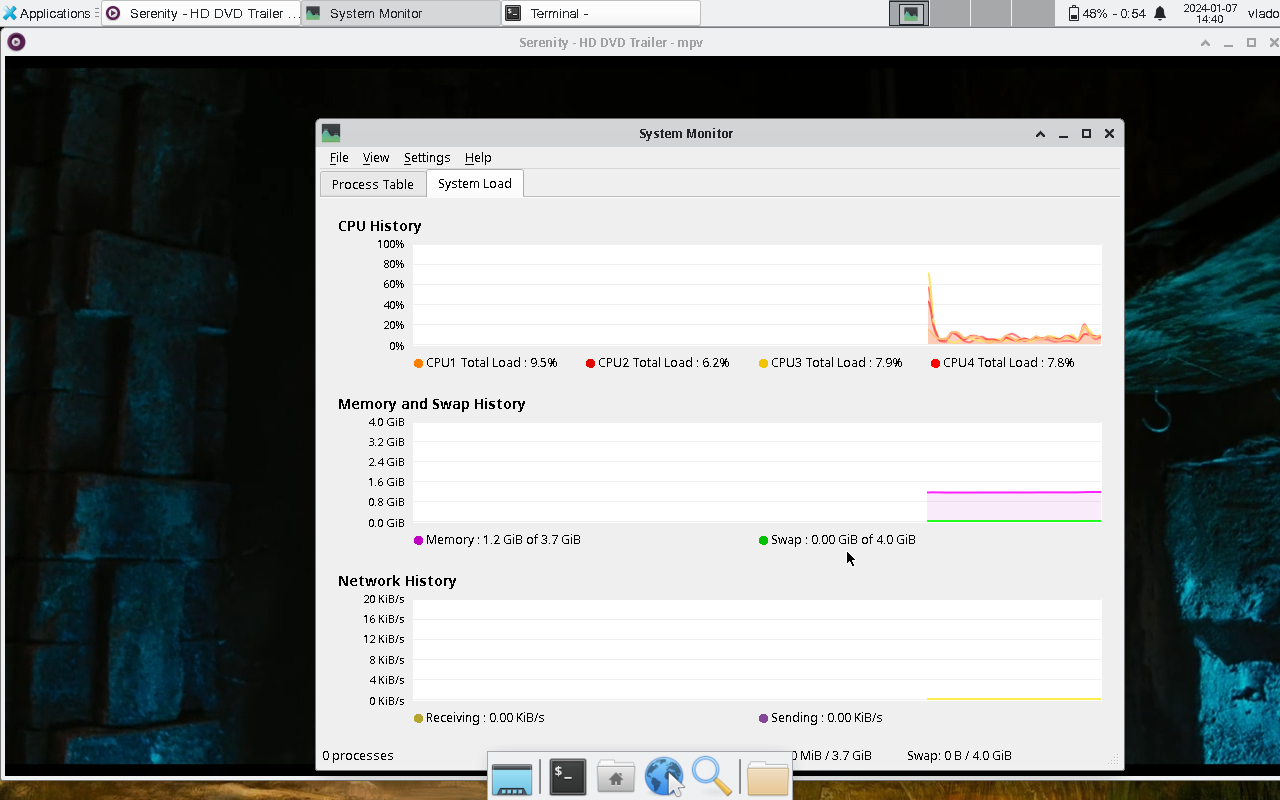1280x800 pixels.
Task: Open the Applications menu
Action: pyautogui.click(x=47, y=13)
